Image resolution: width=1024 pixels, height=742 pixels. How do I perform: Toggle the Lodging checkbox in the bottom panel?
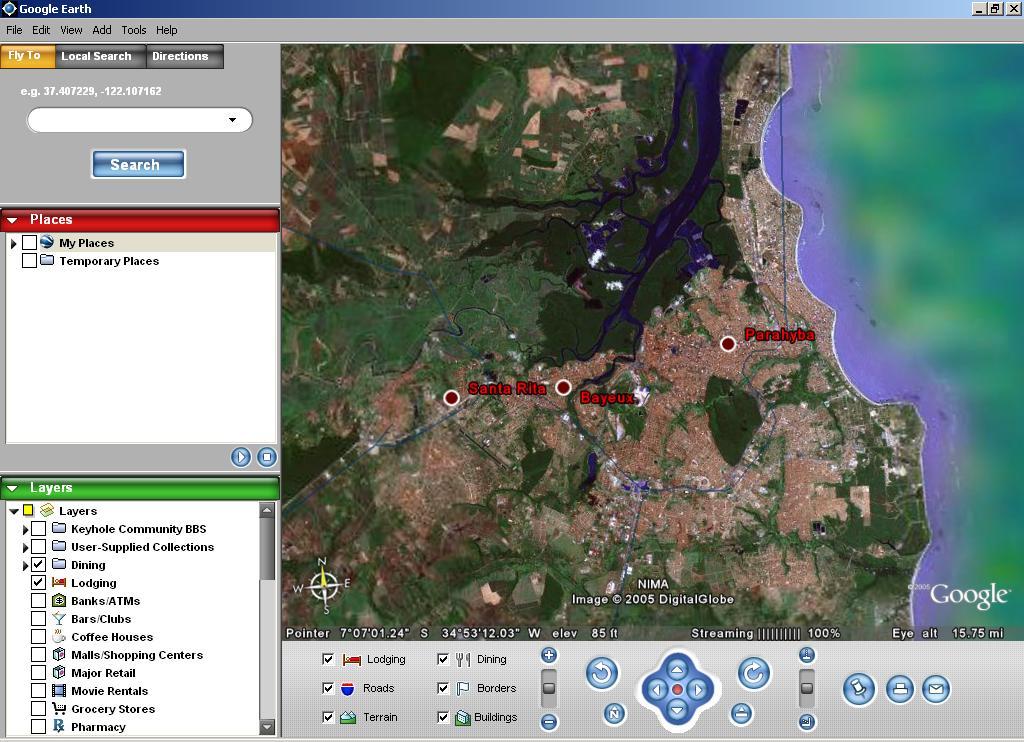click(x=328, y=659)
